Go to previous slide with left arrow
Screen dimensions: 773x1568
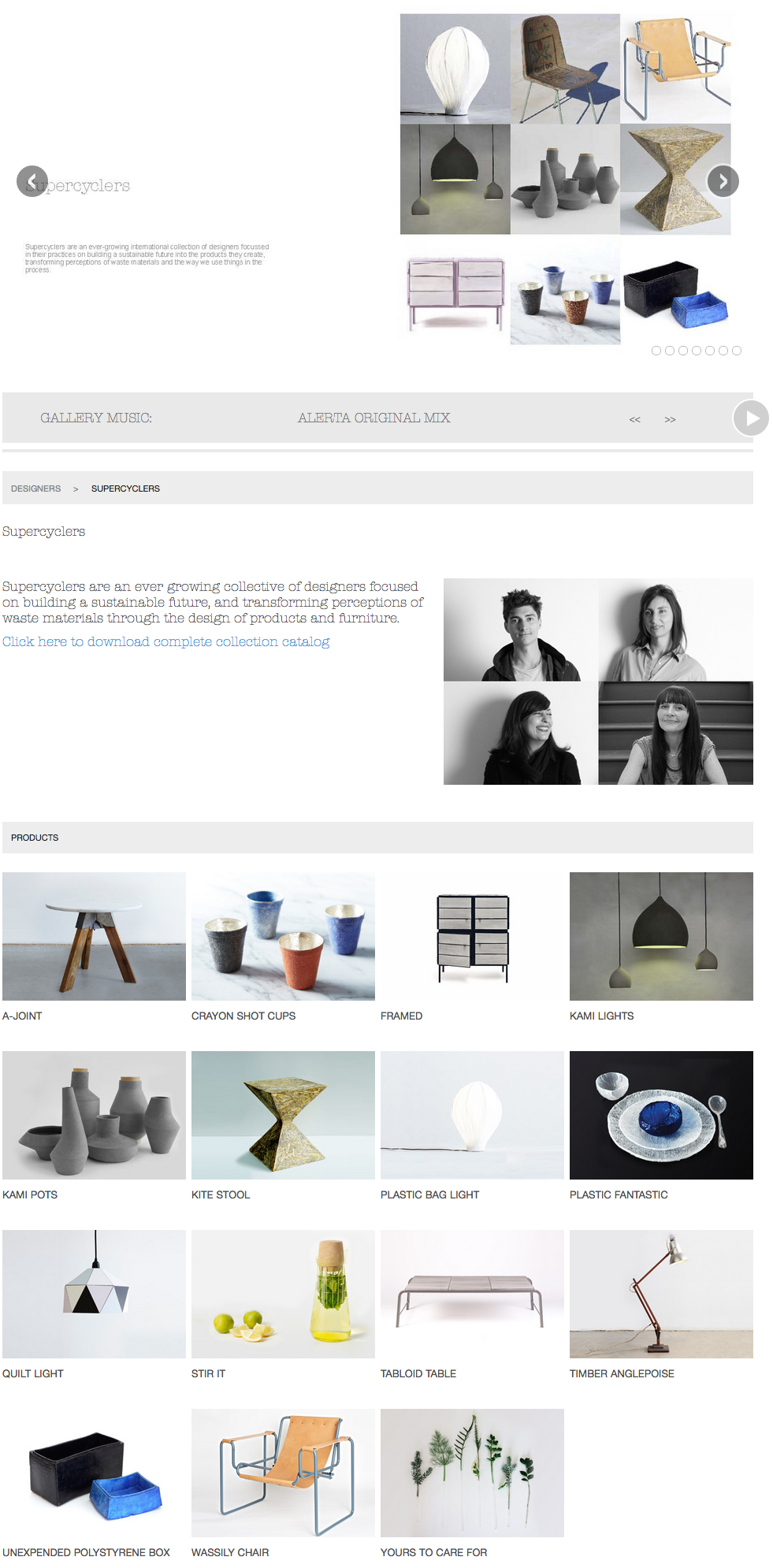32,181
